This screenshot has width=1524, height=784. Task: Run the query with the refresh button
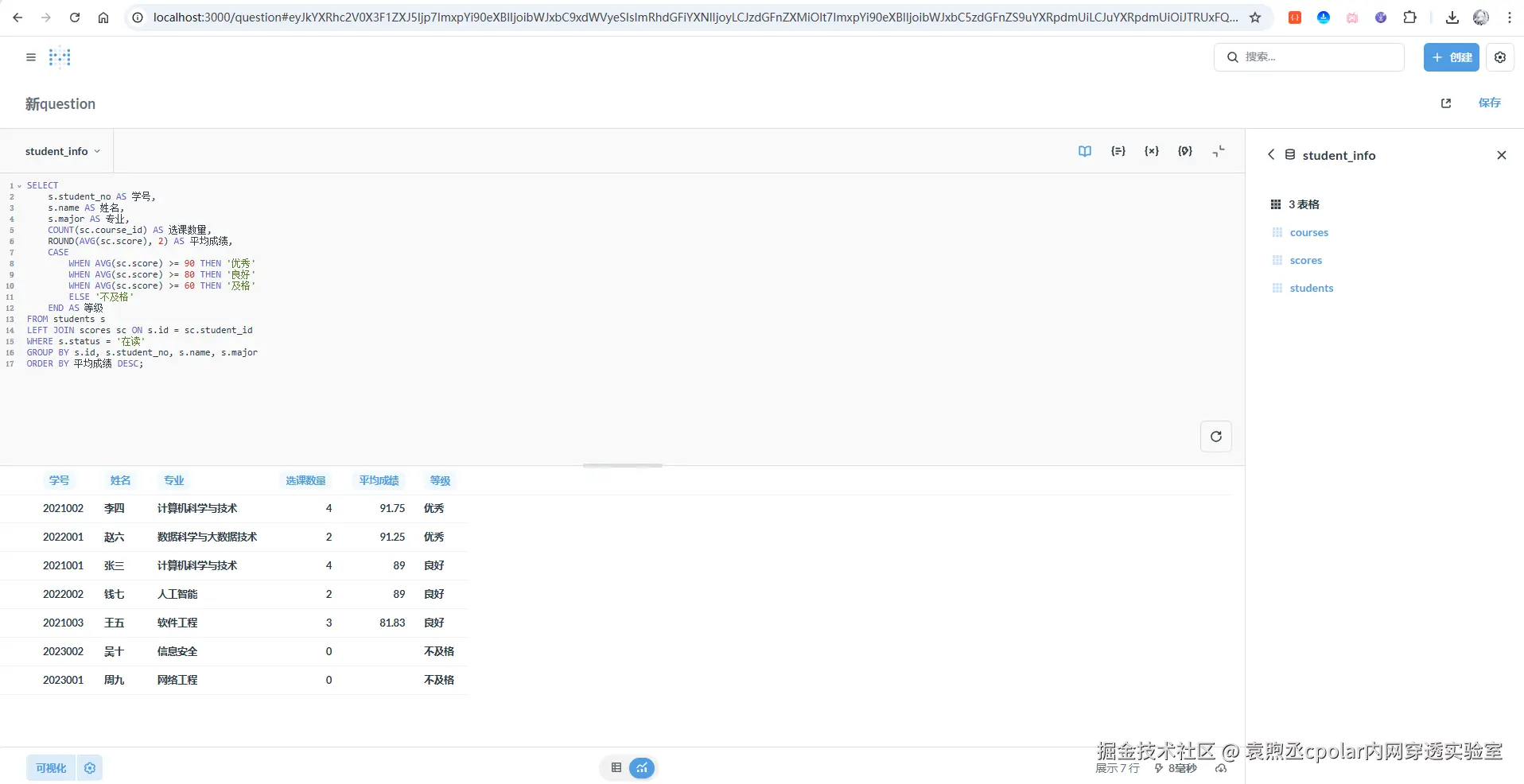pyautogui.click(x=1216, y=437)
